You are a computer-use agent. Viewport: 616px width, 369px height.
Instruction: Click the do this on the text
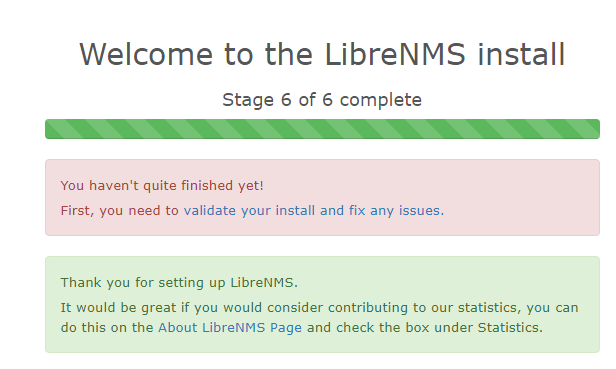click(107, 328)
